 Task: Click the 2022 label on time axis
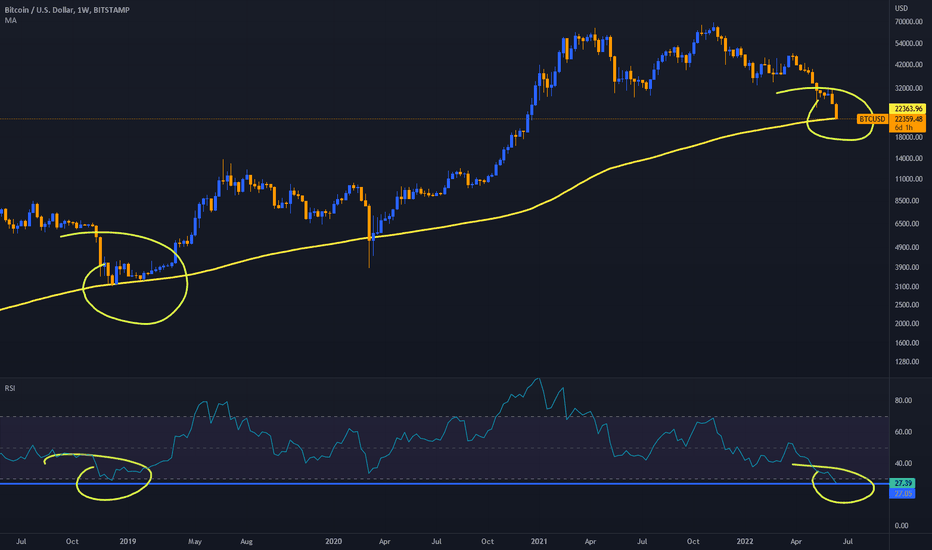tap(745, 542)
